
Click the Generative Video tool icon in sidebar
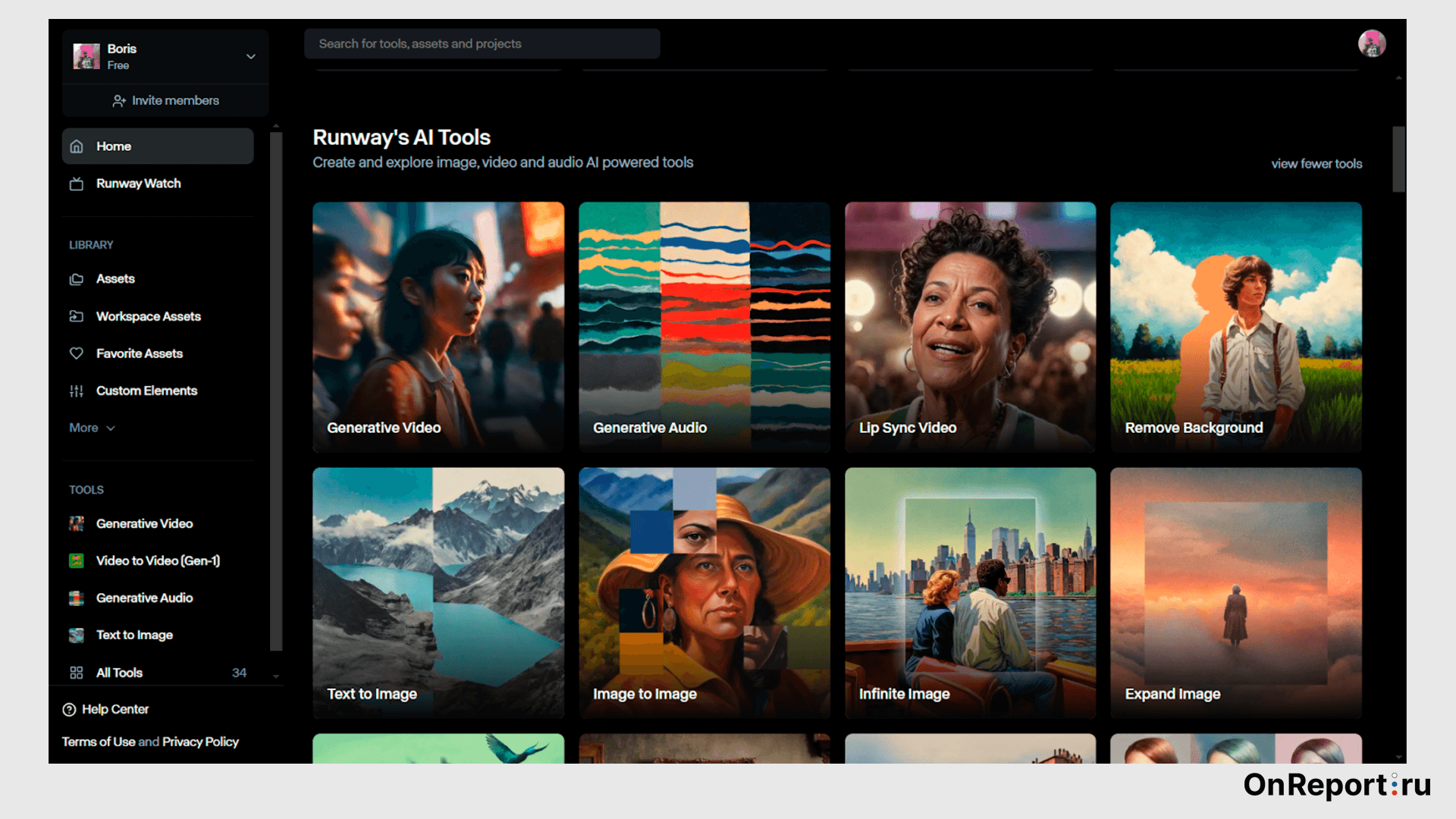pyautogui.click(x=77, y=523)
